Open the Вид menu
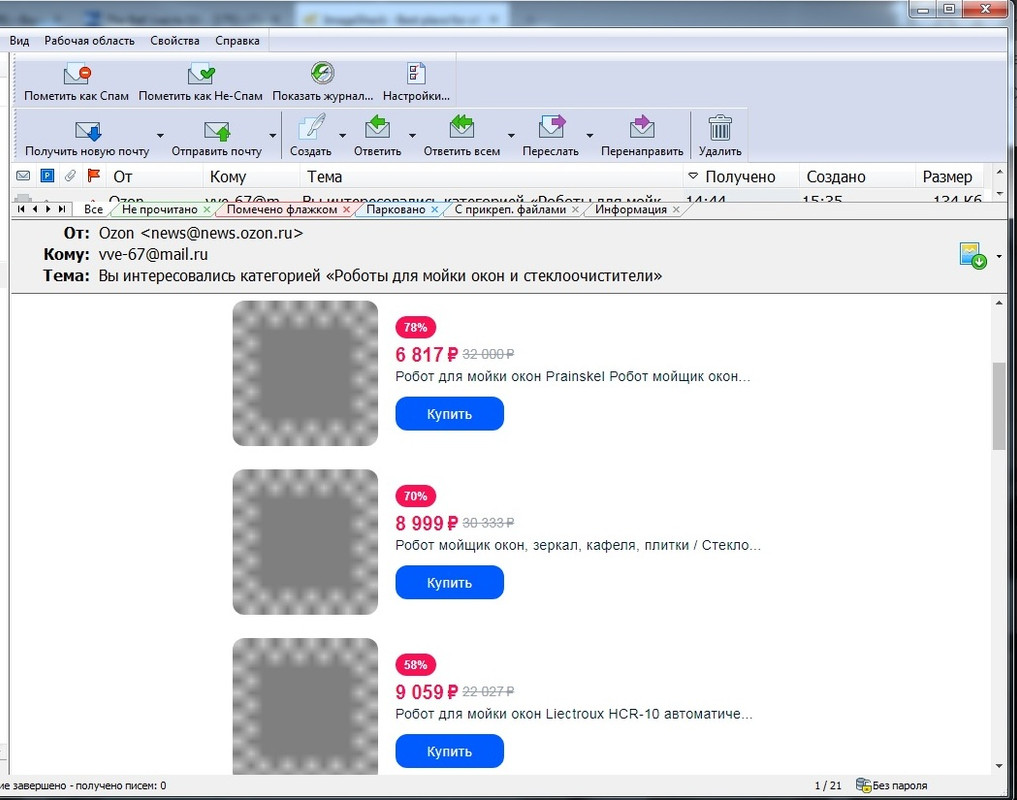Viewport: 1017px width, 800px height. click(x=19, y=40)
